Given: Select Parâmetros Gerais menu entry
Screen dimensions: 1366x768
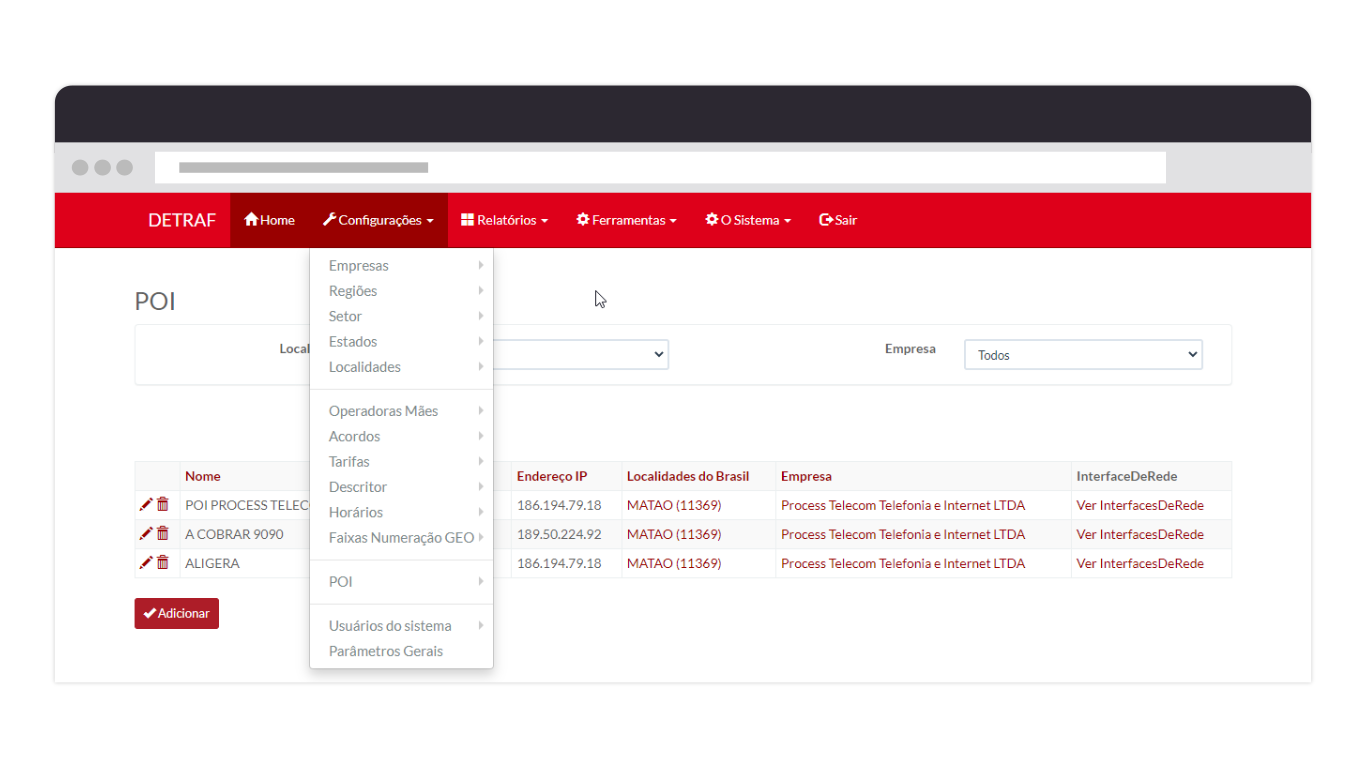Looking at the screenshot, I should point(401,651).
